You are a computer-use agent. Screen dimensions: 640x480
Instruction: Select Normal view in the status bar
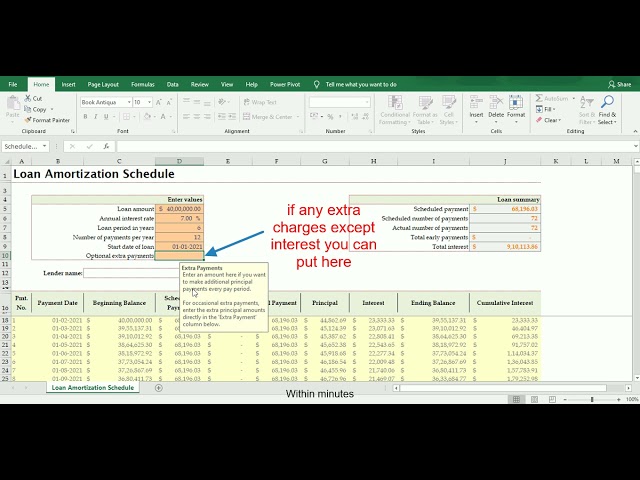pyautogui.click(x=516, y=399)
